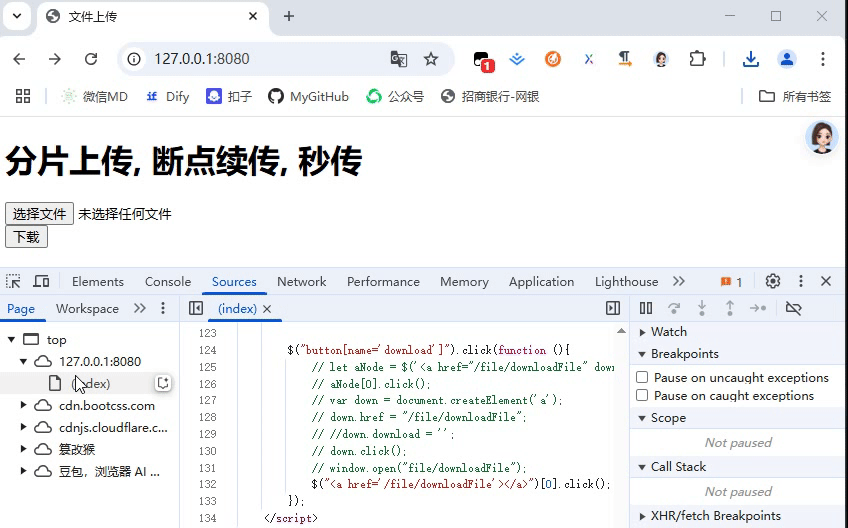Hide the debugger sidebar

[613, 308]
